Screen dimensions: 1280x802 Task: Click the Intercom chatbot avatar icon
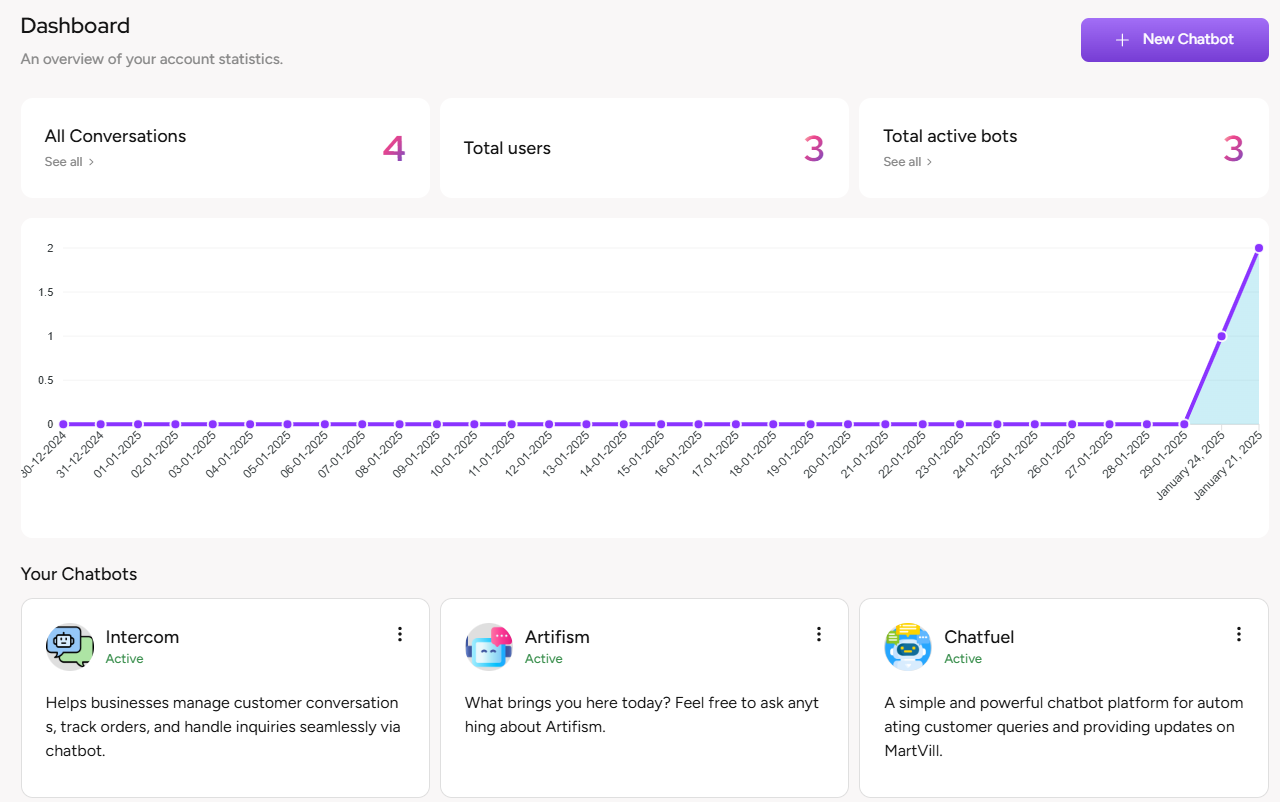click(x=70, y=647)
